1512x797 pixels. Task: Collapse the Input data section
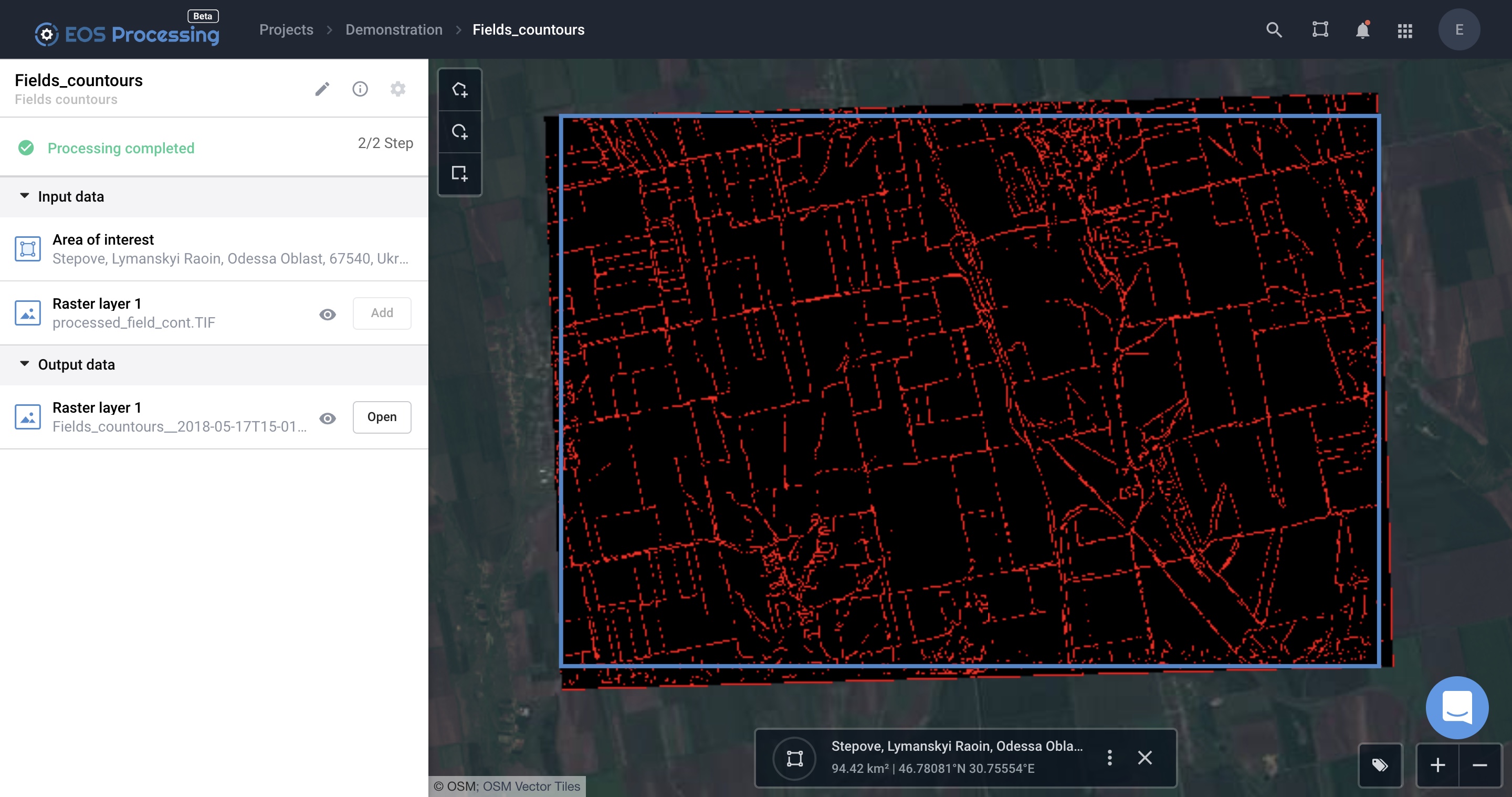24,196
